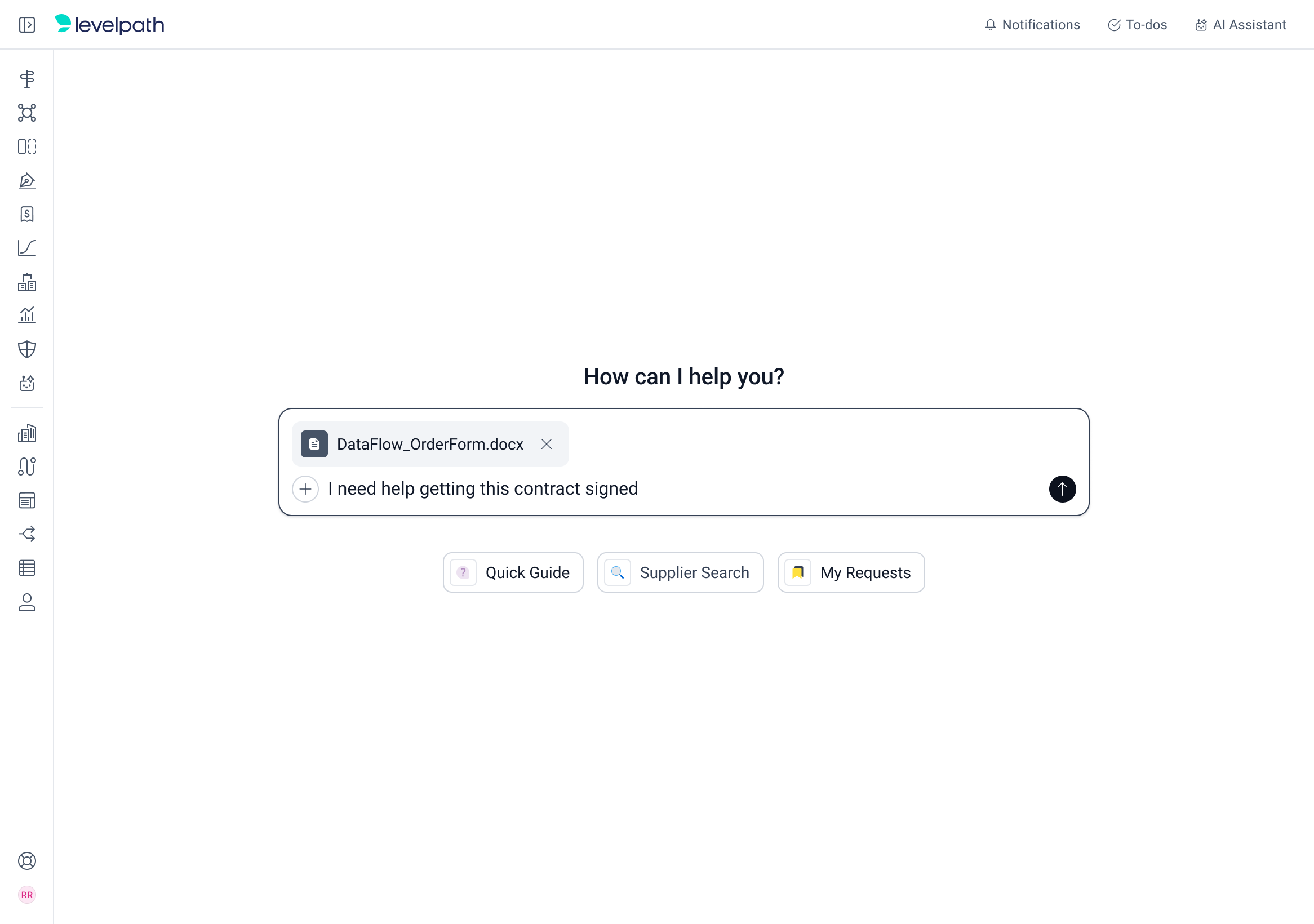1314x924 pixels.
Task: Open the bar chart analytics icon
Action: (x=27, y=316)
